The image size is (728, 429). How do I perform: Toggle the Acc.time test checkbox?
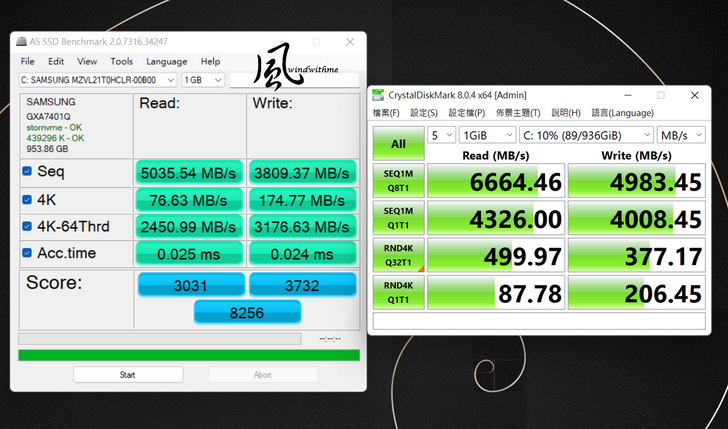(x=27, y=253)
